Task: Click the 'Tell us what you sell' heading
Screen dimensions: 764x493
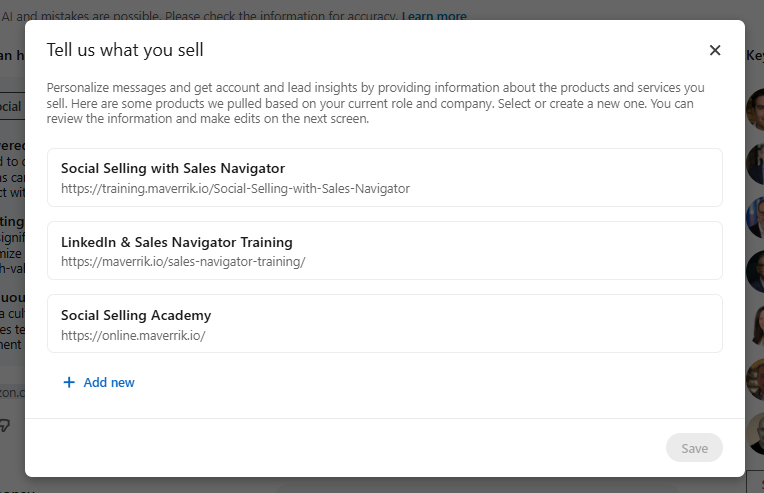Action: pyautogui.click(x=125, y=50)
